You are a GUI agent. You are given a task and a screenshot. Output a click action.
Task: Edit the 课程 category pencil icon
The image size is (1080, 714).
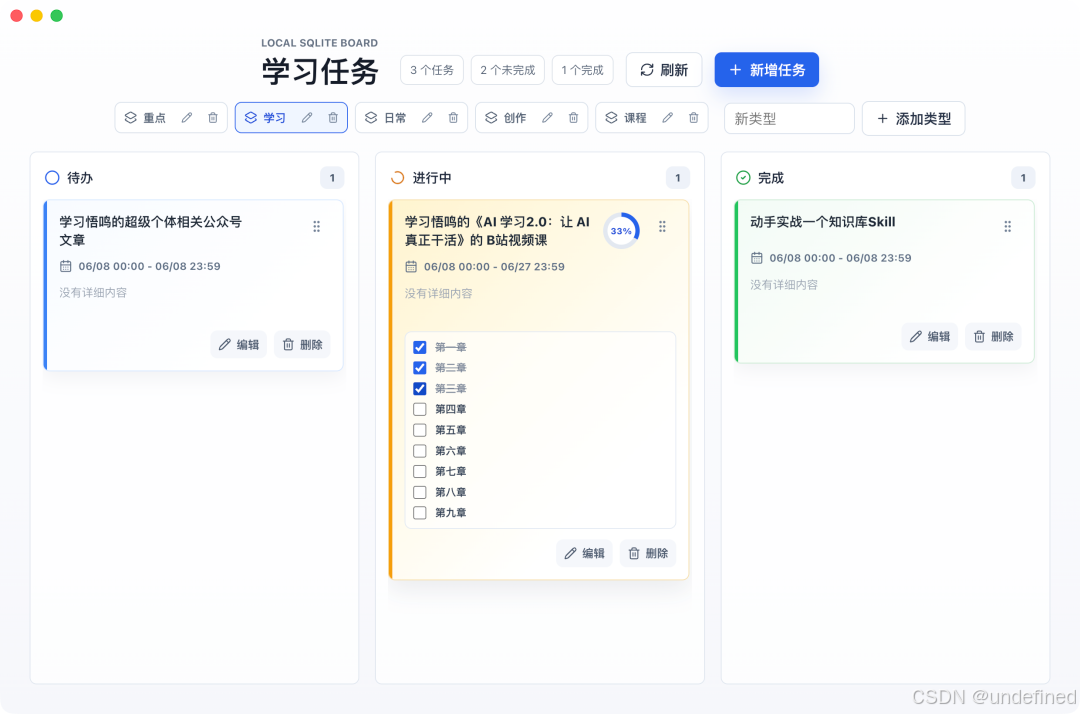667,118
